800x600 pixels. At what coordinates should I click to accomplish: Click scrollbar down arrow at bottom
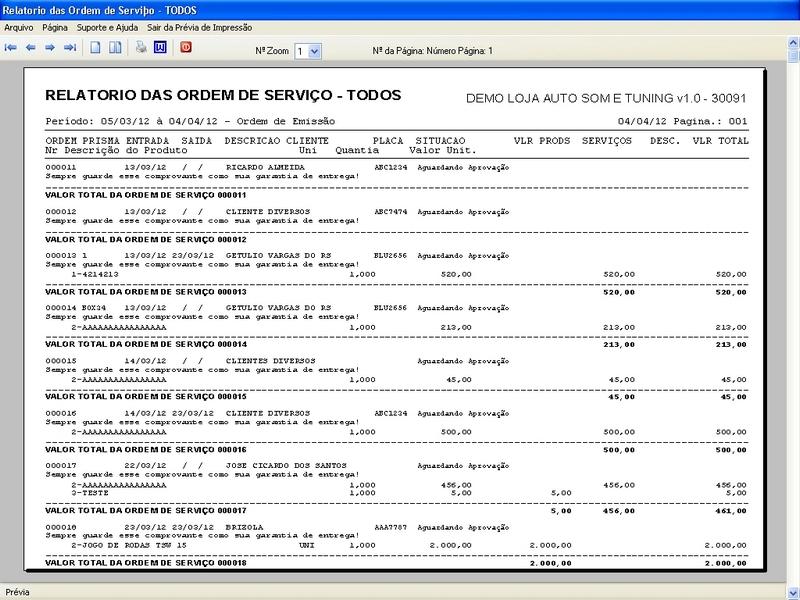click(793, 593)
